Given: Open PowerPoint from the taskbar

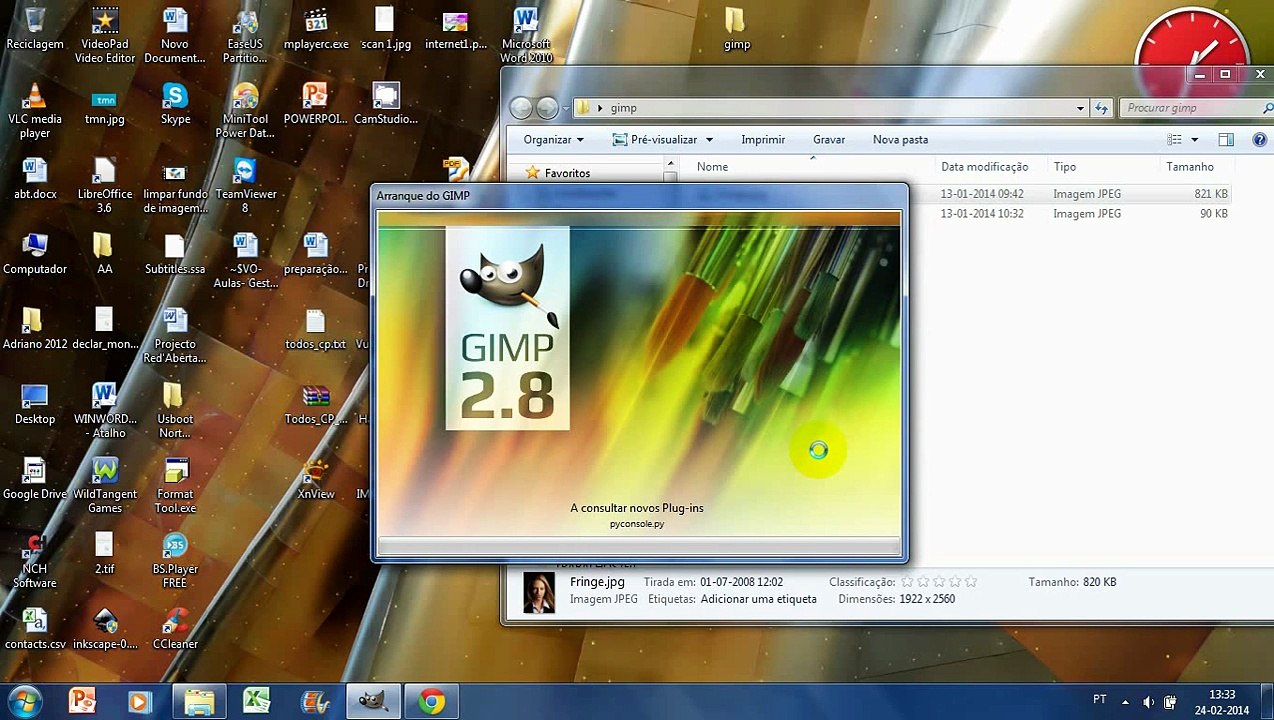Looking at the screenshot, I should click(x=82, y=701).
